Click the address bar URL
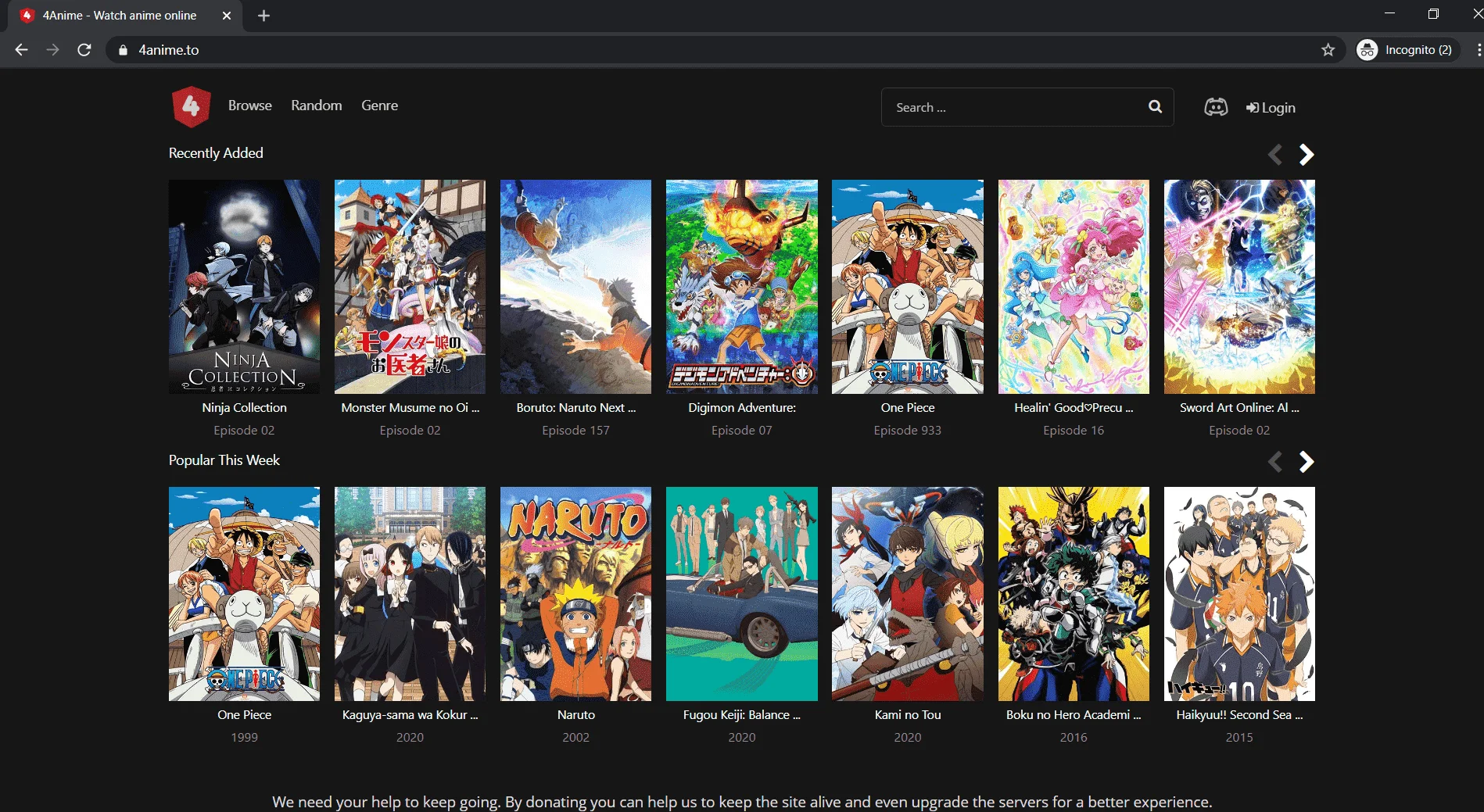The height and width of the screenshot is (812, 1484). point(169,50)
